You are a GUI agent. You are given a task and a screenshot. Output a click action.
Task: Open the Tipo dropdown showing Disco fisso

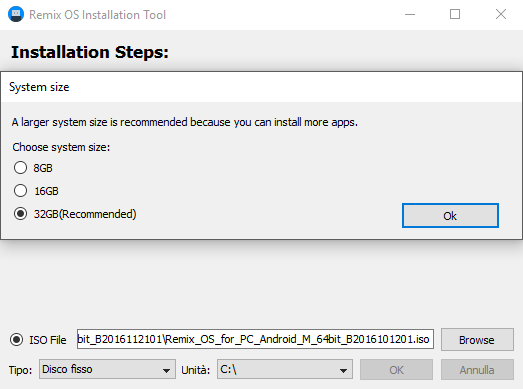[x=107, y=369]
